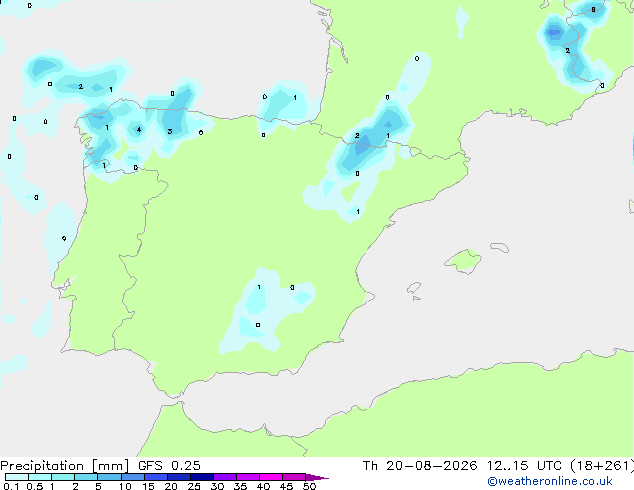Click the GFS 0.25 model label

(x=169, y=466)
